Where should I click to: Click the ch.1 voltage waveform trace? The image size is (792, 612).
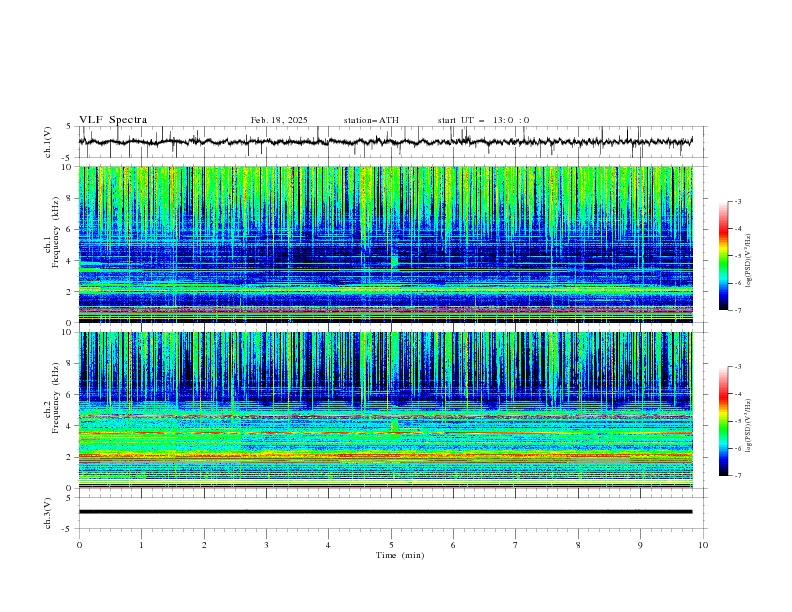point(385,142)
